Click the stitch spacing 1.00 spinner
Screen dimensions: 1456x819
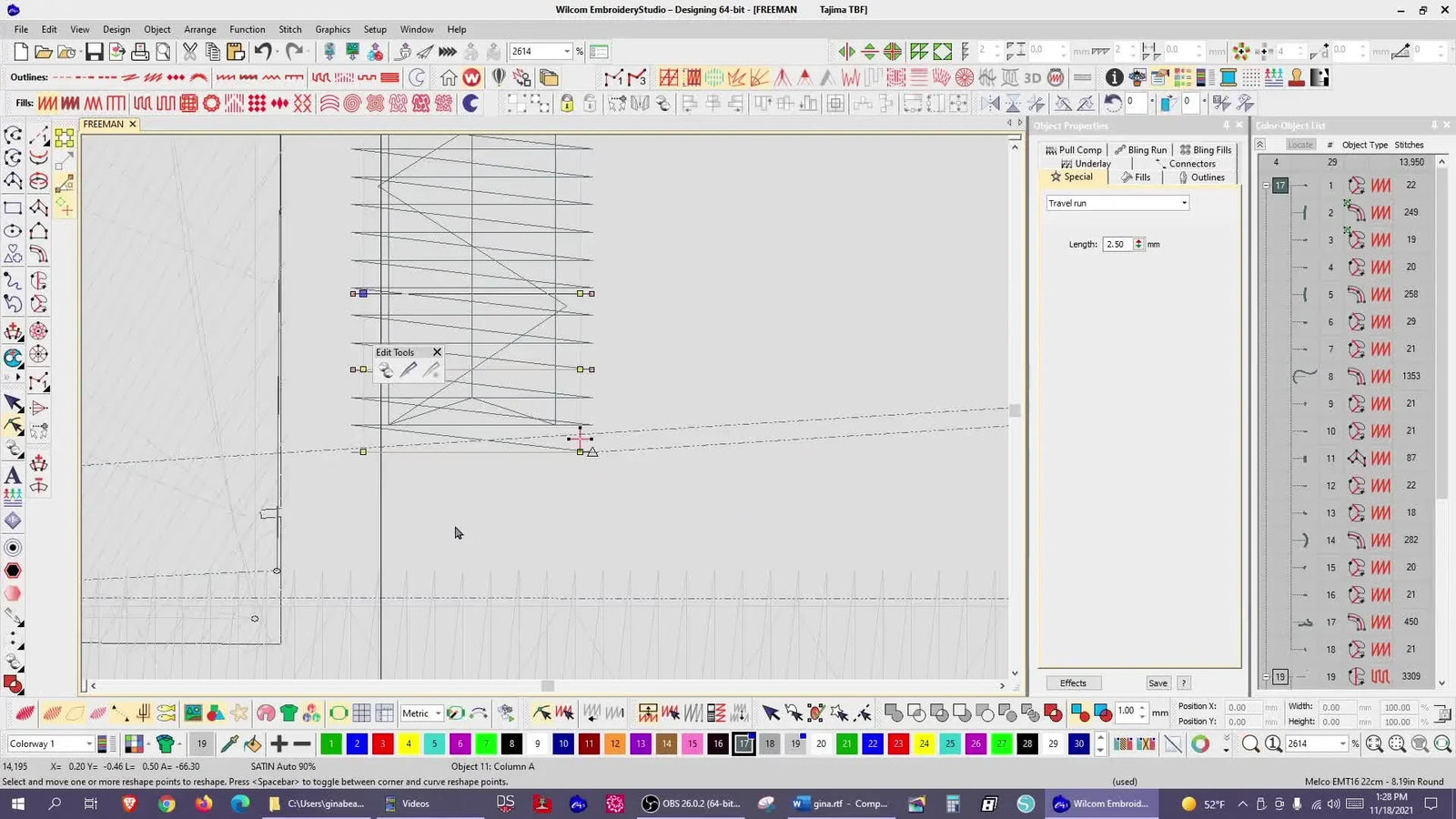click(x=1142, y=712)
